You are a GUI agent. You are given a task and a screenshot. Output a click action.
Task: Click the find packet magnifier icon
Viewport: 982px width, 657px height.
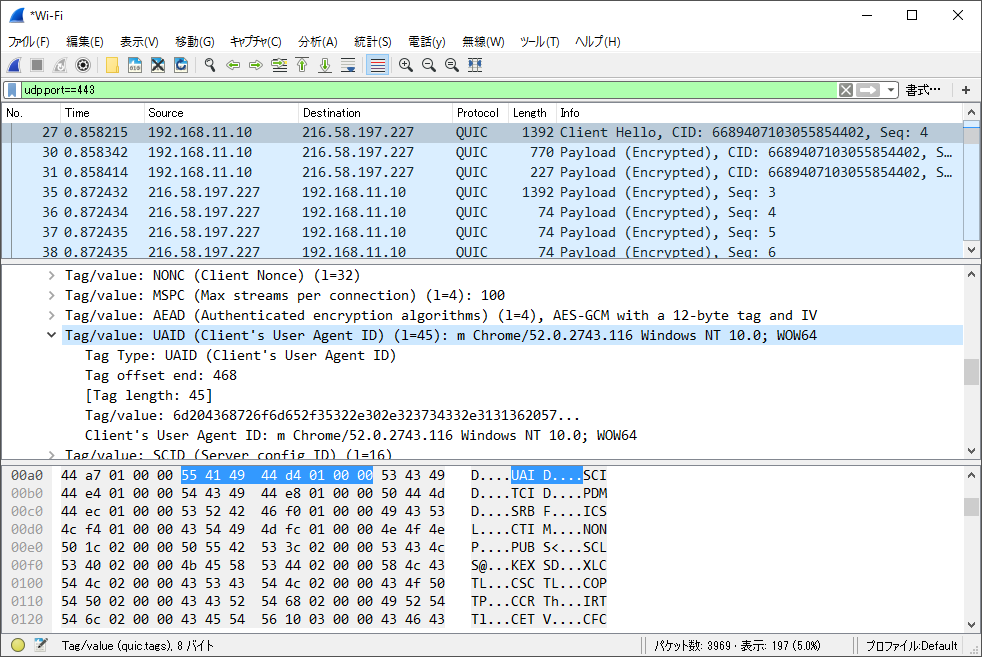[210, 65]
